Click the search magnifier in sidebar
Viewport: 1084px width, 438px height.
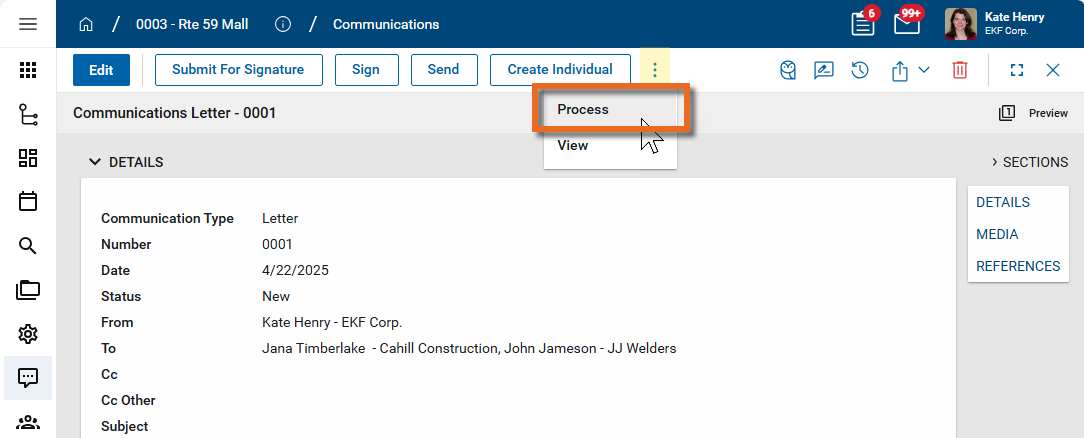pos(28,246)
